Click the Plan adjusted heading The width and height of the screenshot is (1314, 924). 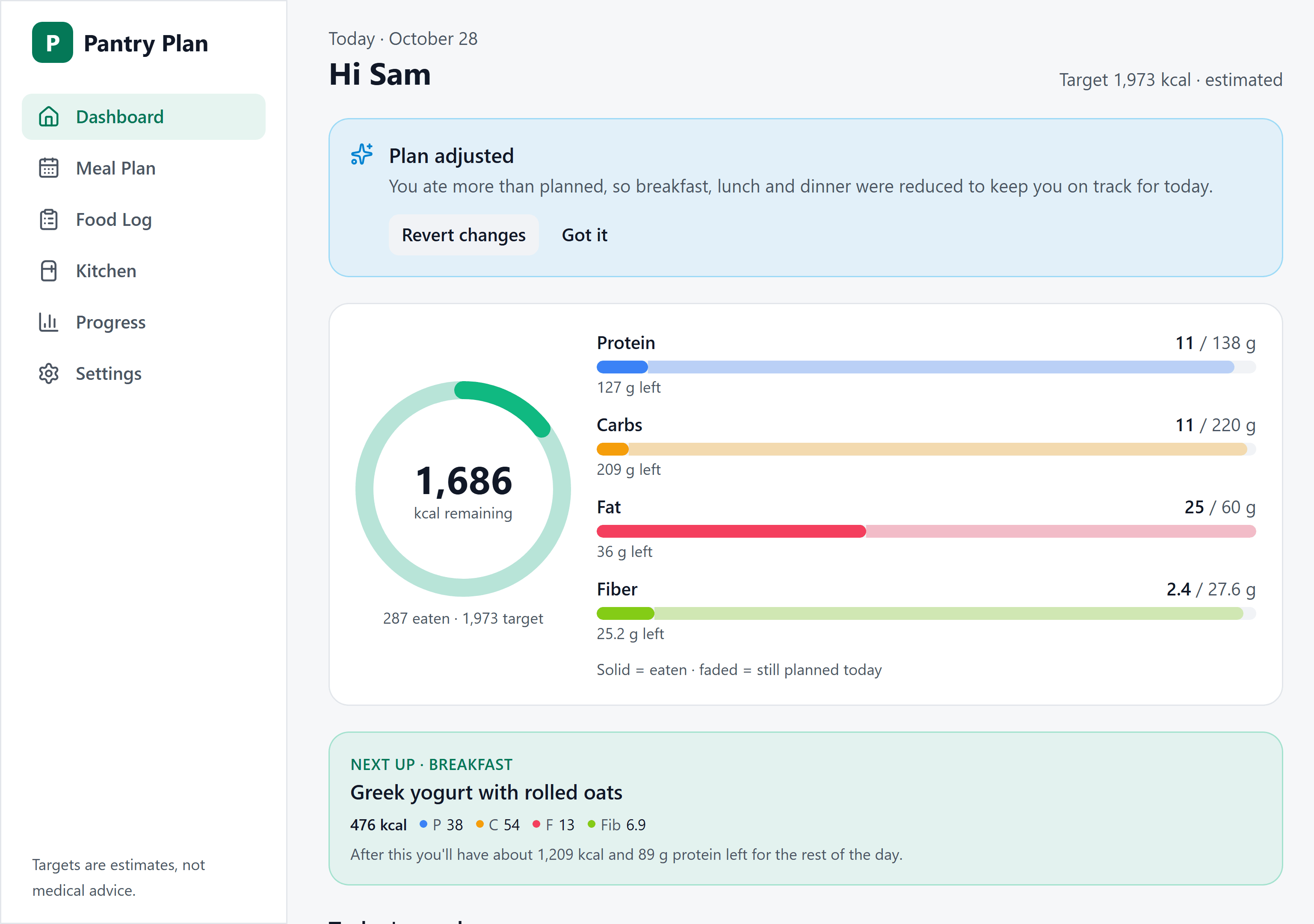pos(452,156)
